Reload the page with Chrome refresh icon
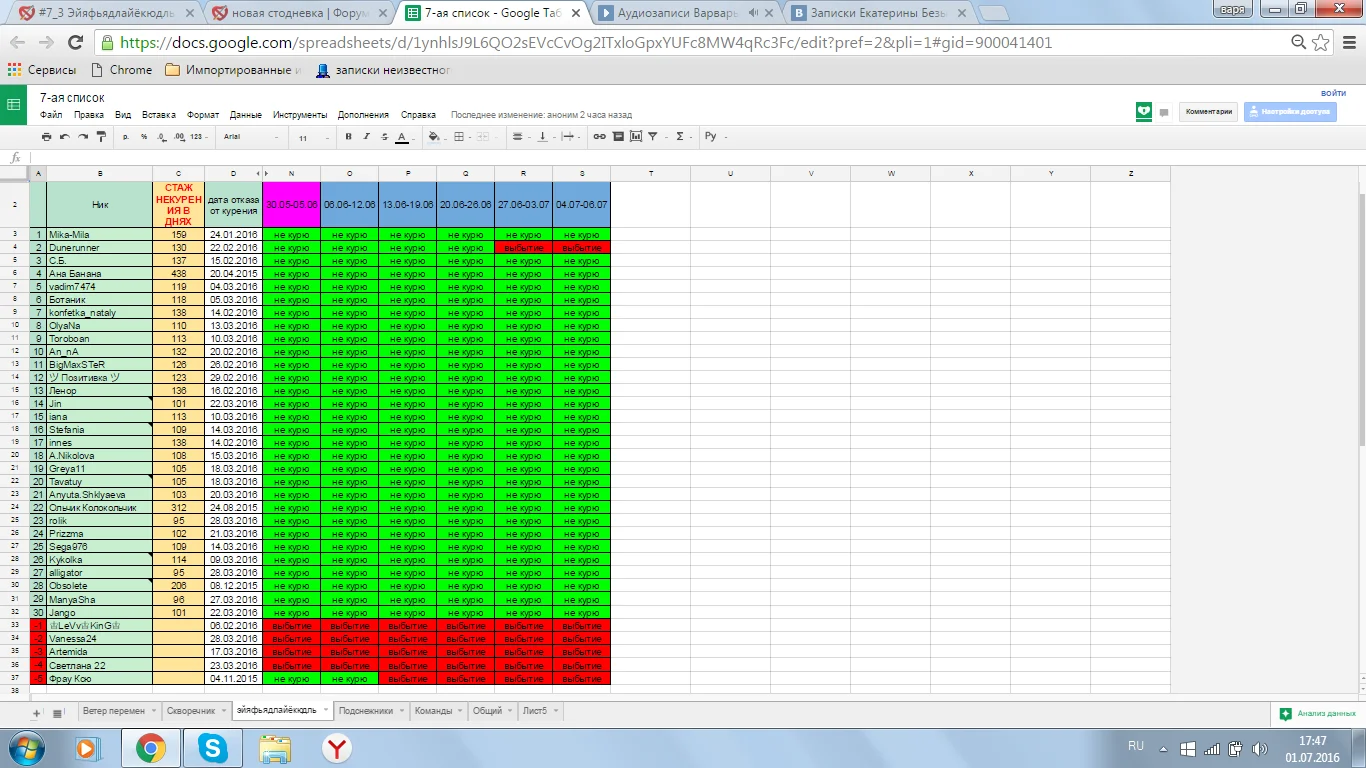 pos(75,43)
